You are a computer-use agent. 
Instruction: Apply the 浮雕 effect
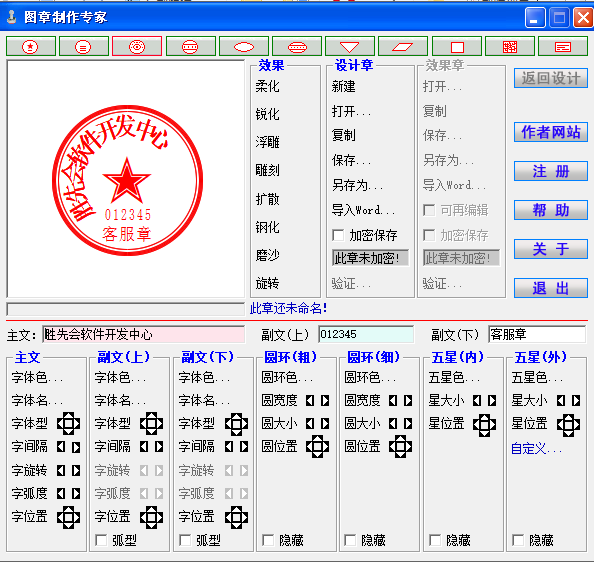267,142
